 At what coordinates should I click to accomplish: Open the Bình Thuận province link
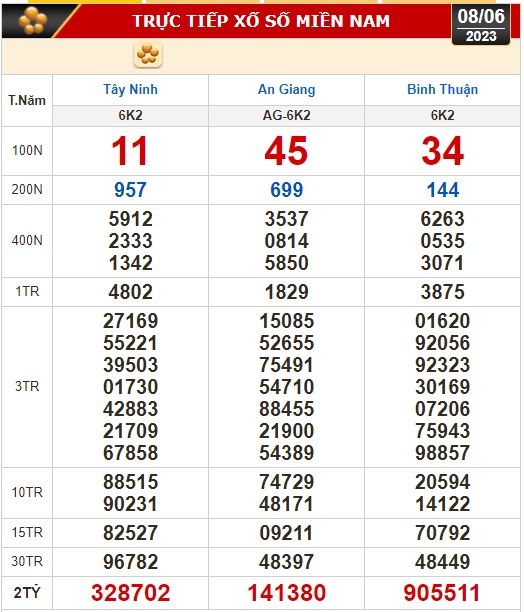tap(442, 90)
